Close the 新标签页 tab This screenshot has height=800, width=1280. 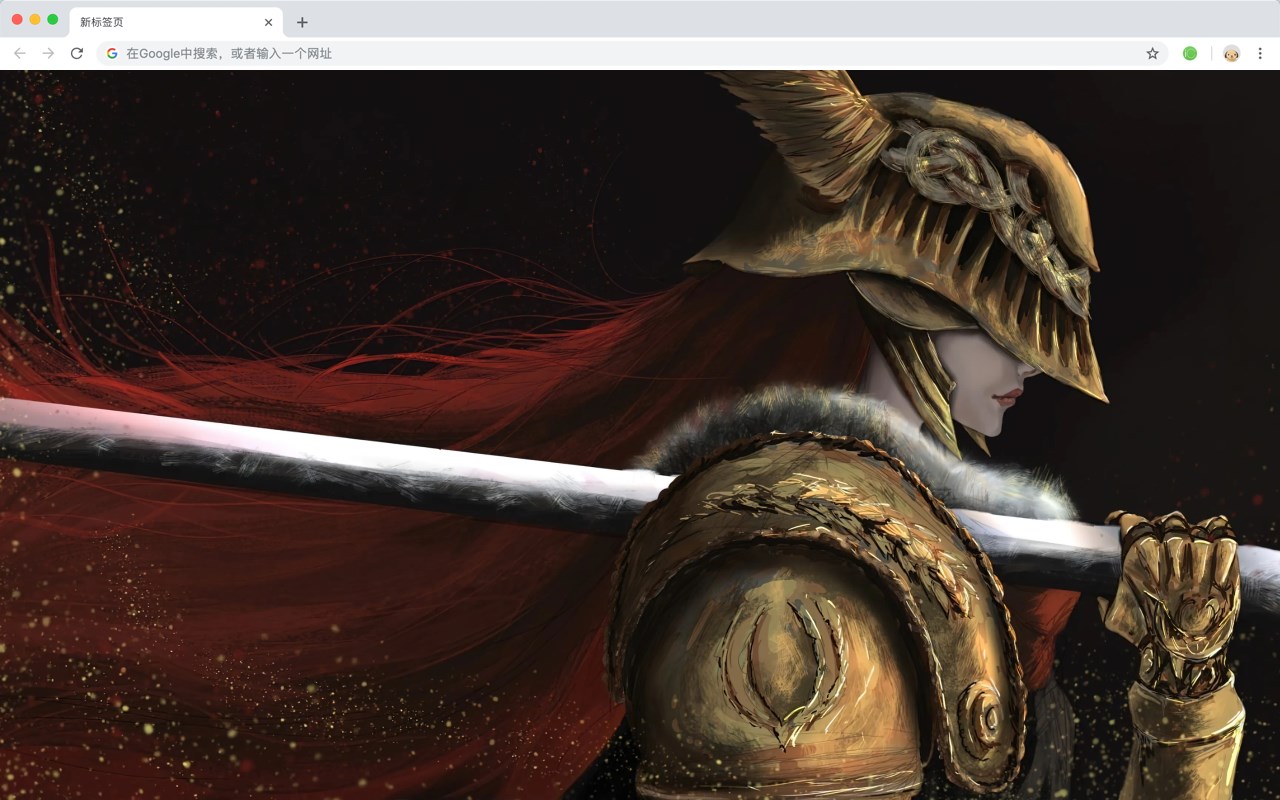268,22
